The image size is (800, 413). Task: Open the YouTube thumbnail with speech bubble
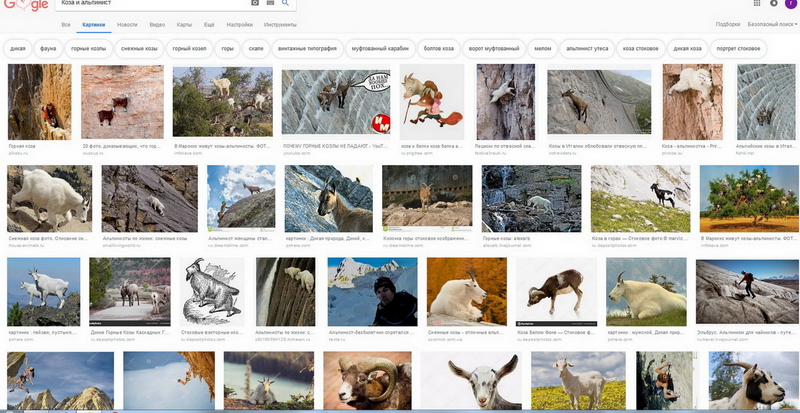point(336,102)
